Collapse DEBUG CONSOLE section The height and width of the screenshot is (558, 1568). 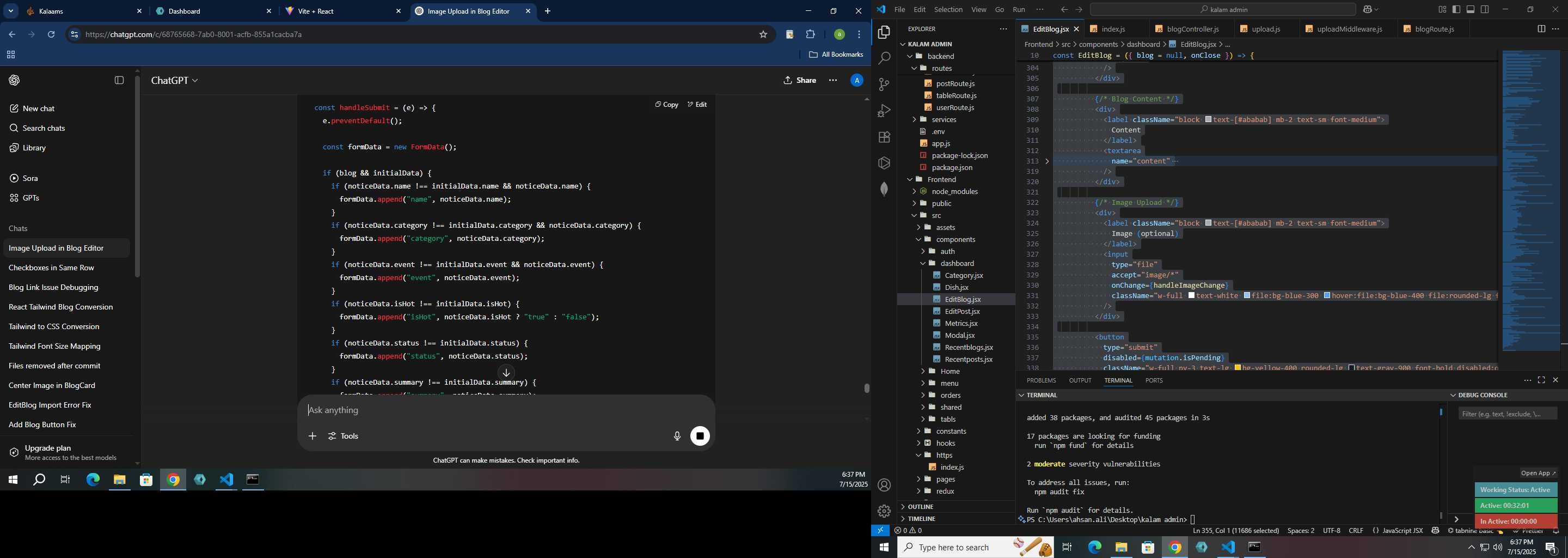[1454, 395]
